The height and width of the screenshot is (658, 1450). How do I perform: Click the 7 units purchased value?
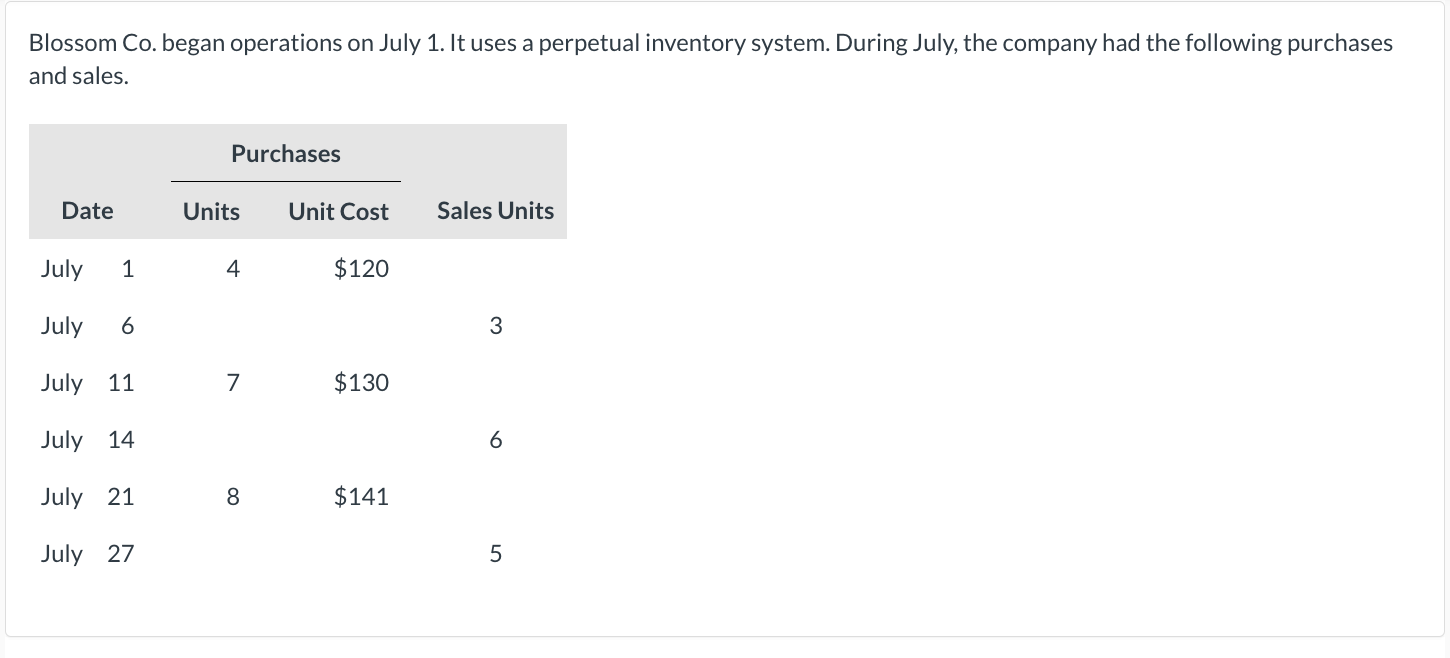point(232,383)
